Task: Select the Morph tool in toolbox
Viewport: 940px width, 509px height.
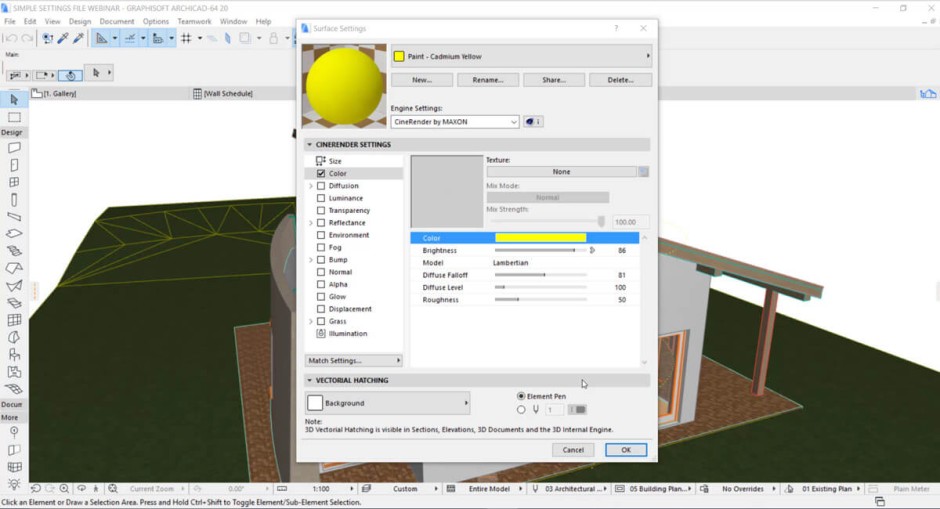Action: click(x=14, y=337)
